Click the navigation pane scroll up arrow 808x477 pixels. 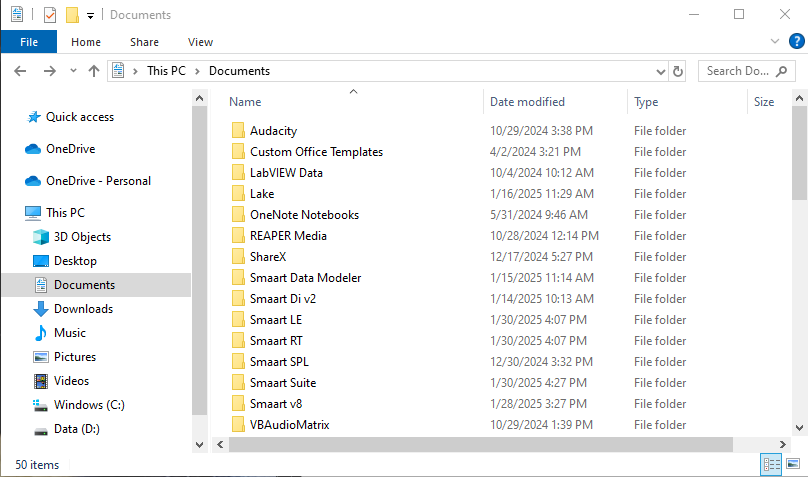[x=200, y=98]
